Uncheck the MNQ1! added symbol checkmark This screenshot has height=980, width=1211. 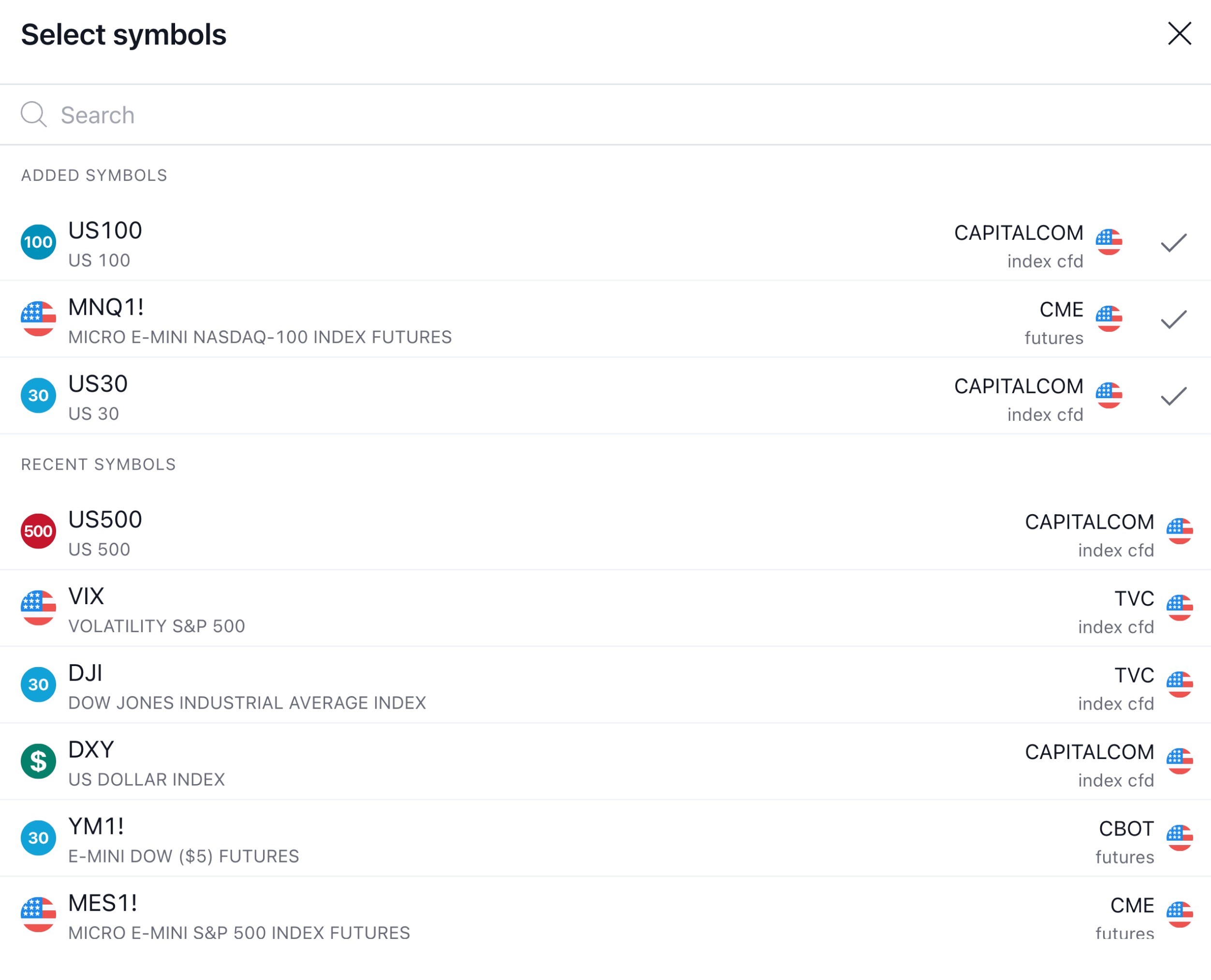[x=1174, y=320]
